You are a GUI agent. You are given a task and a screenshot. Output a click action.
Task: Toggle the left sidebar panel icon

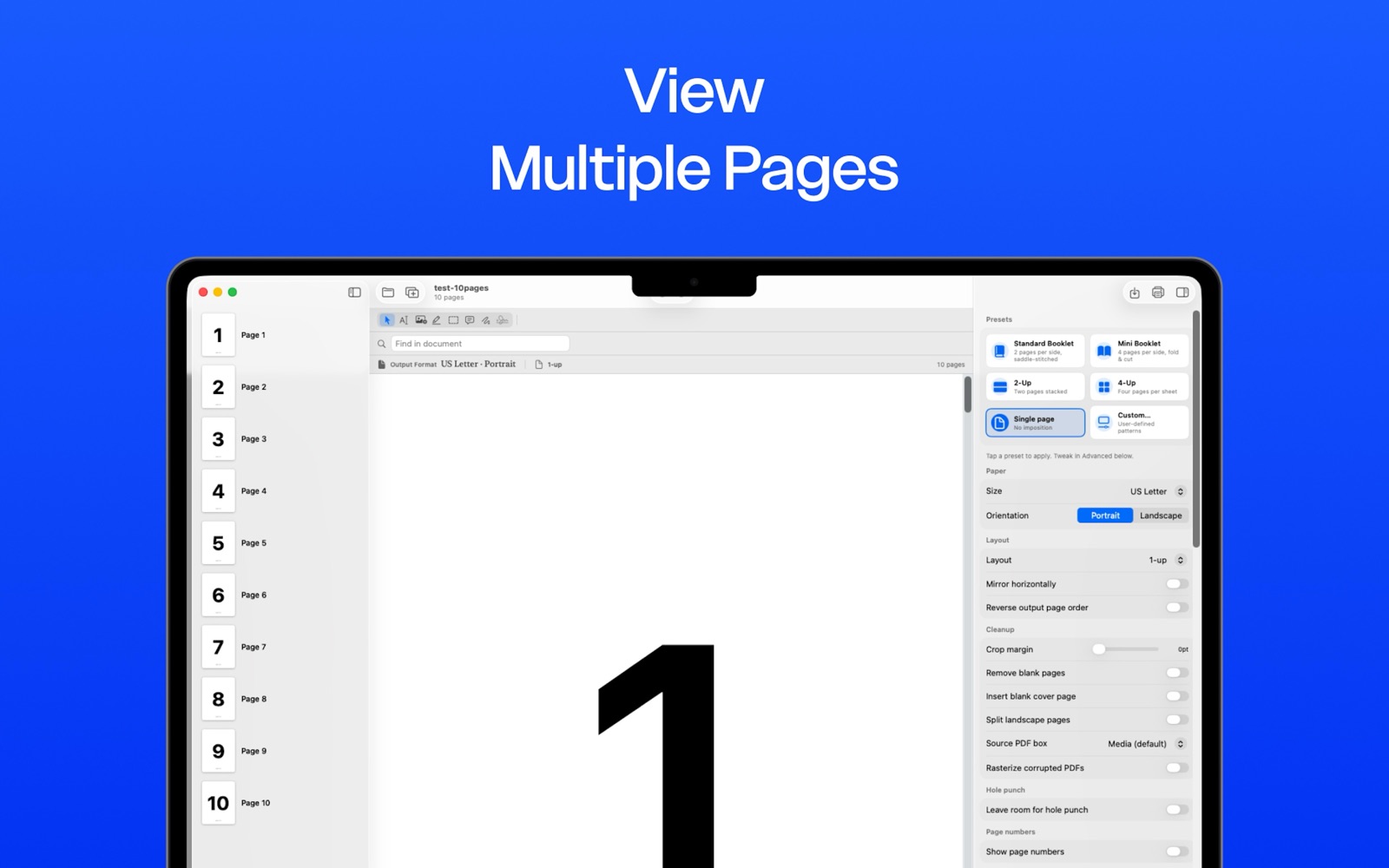354,293
